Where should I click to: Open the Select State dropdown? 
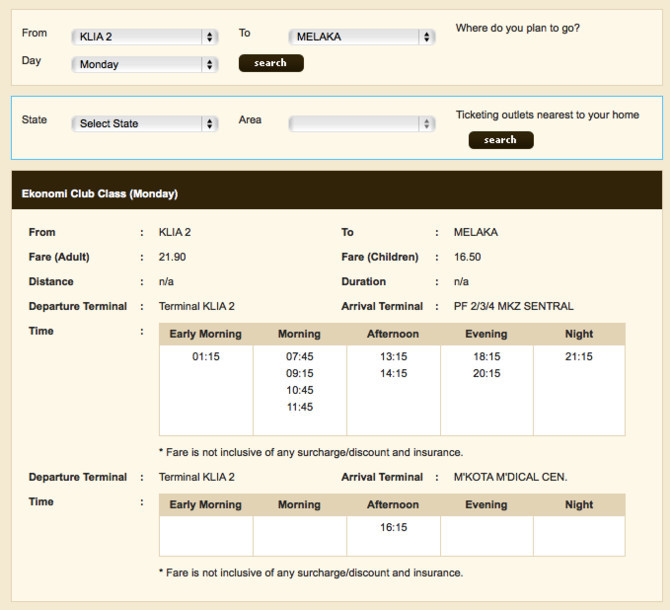(144, 124)
